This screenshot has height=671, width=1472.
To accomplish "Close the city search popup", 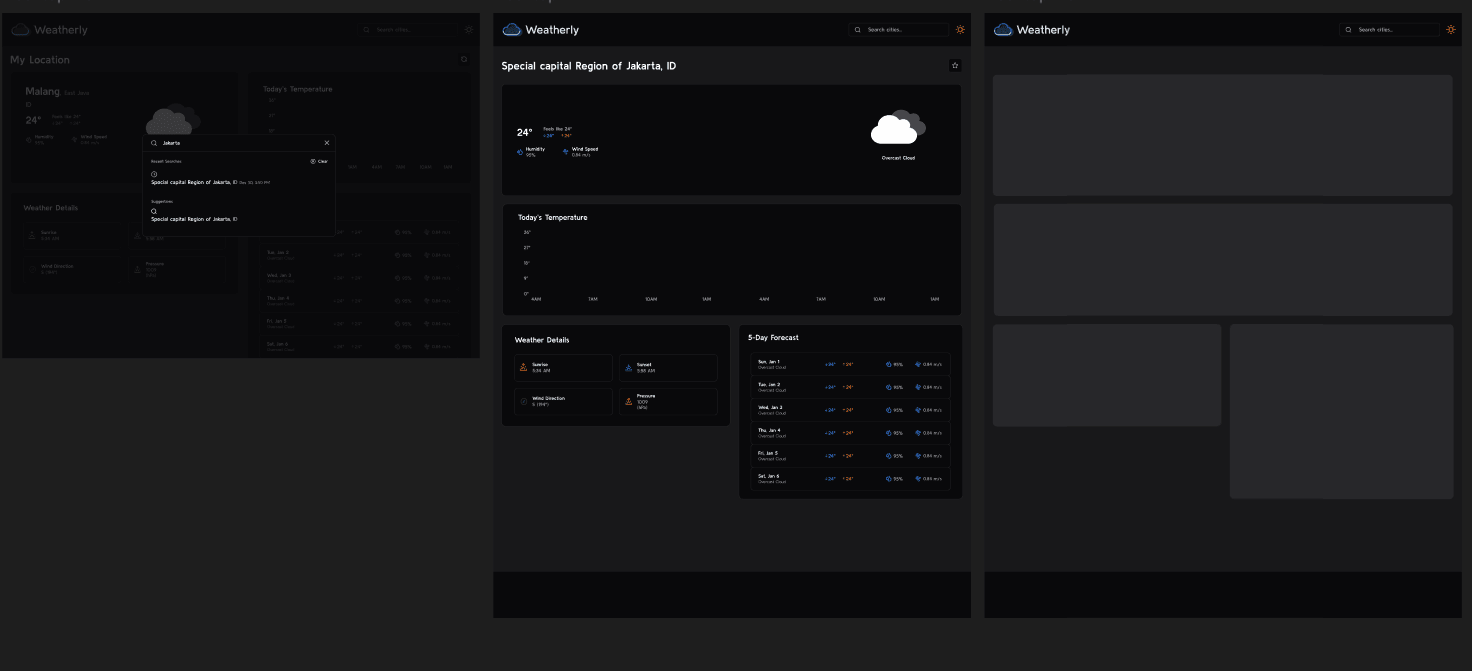I will coord(326,142).
